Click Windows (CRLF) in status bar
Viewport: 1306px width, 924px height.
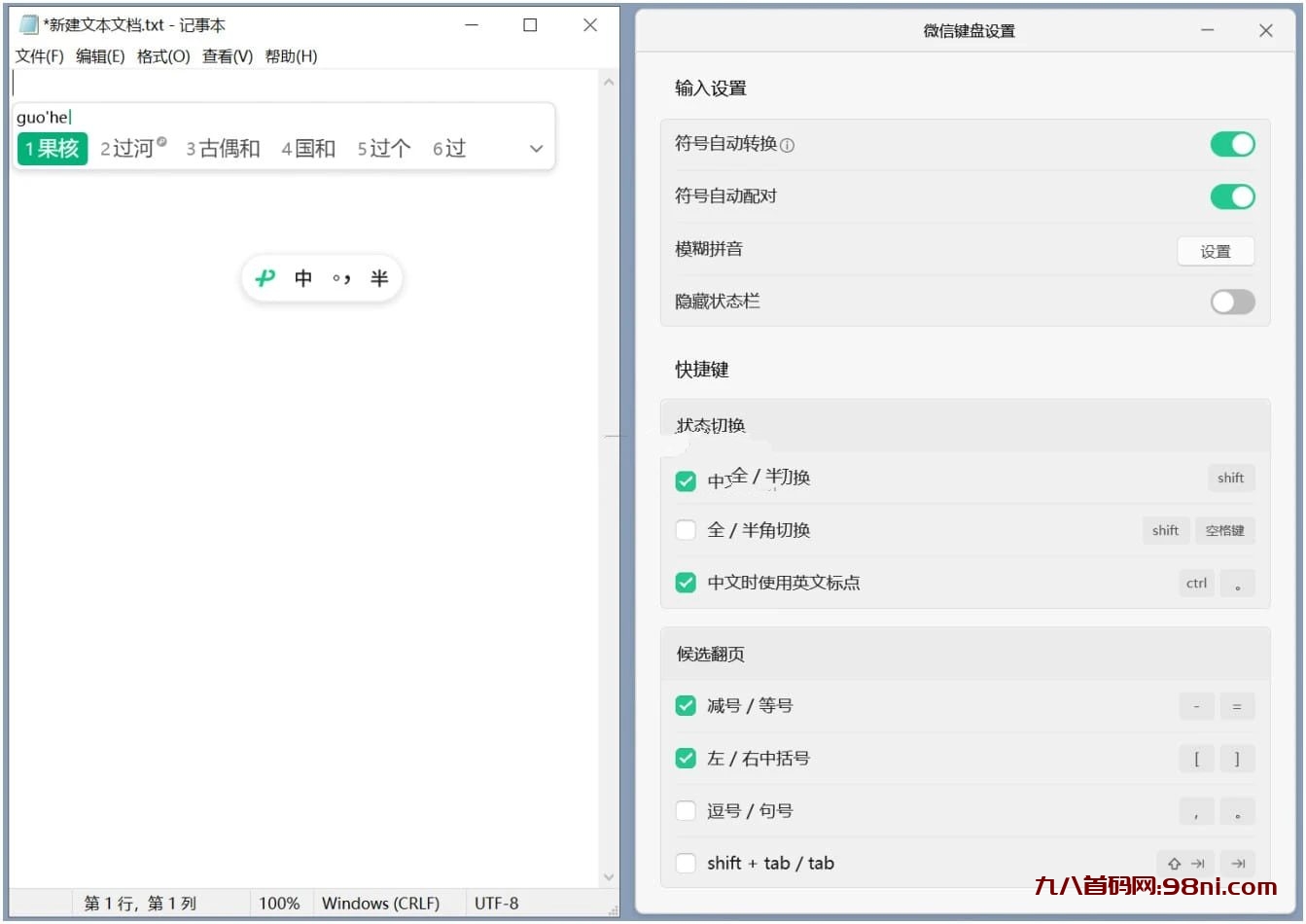[x=380, y=904]
